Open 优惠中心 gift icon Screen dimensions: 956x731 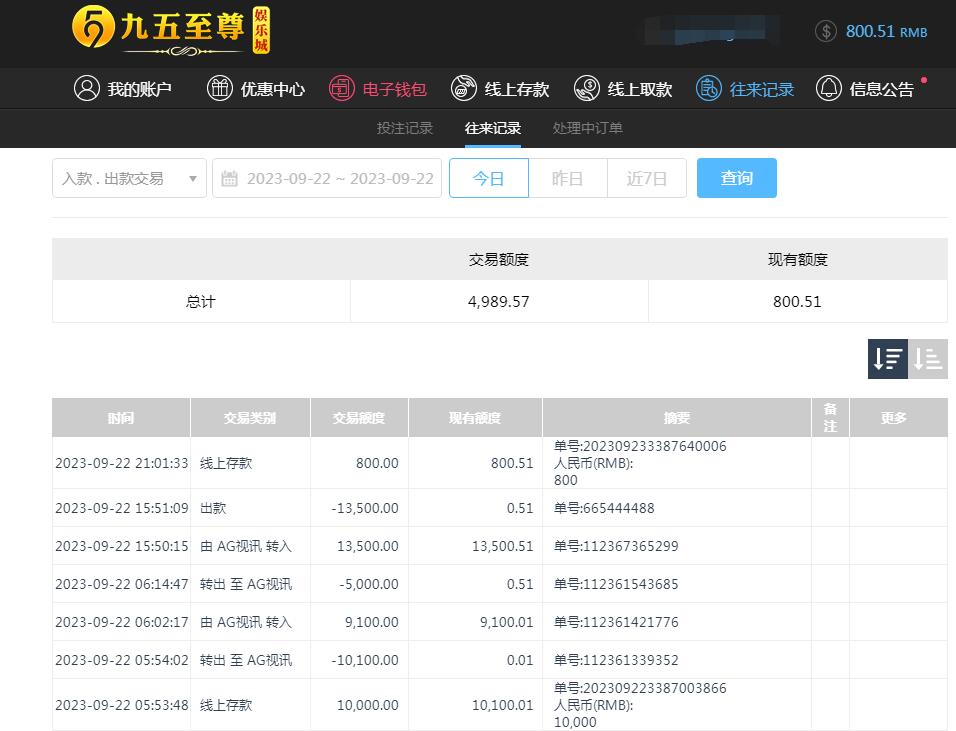click(219, 88)
